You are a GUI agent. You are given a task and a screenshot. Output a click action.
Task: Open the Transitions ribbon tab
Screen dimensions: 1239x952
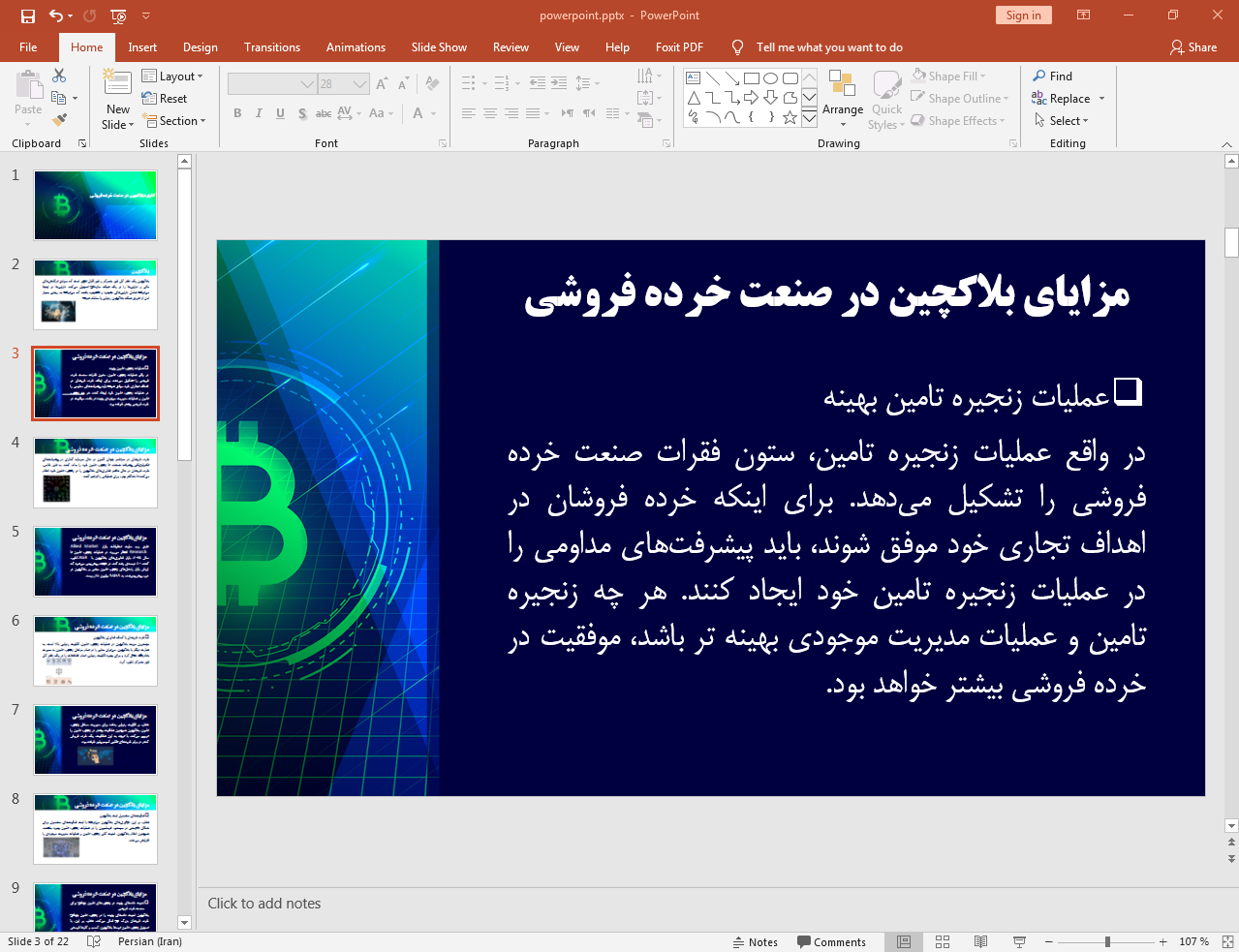pyautogui.click(x=271, y=47)
